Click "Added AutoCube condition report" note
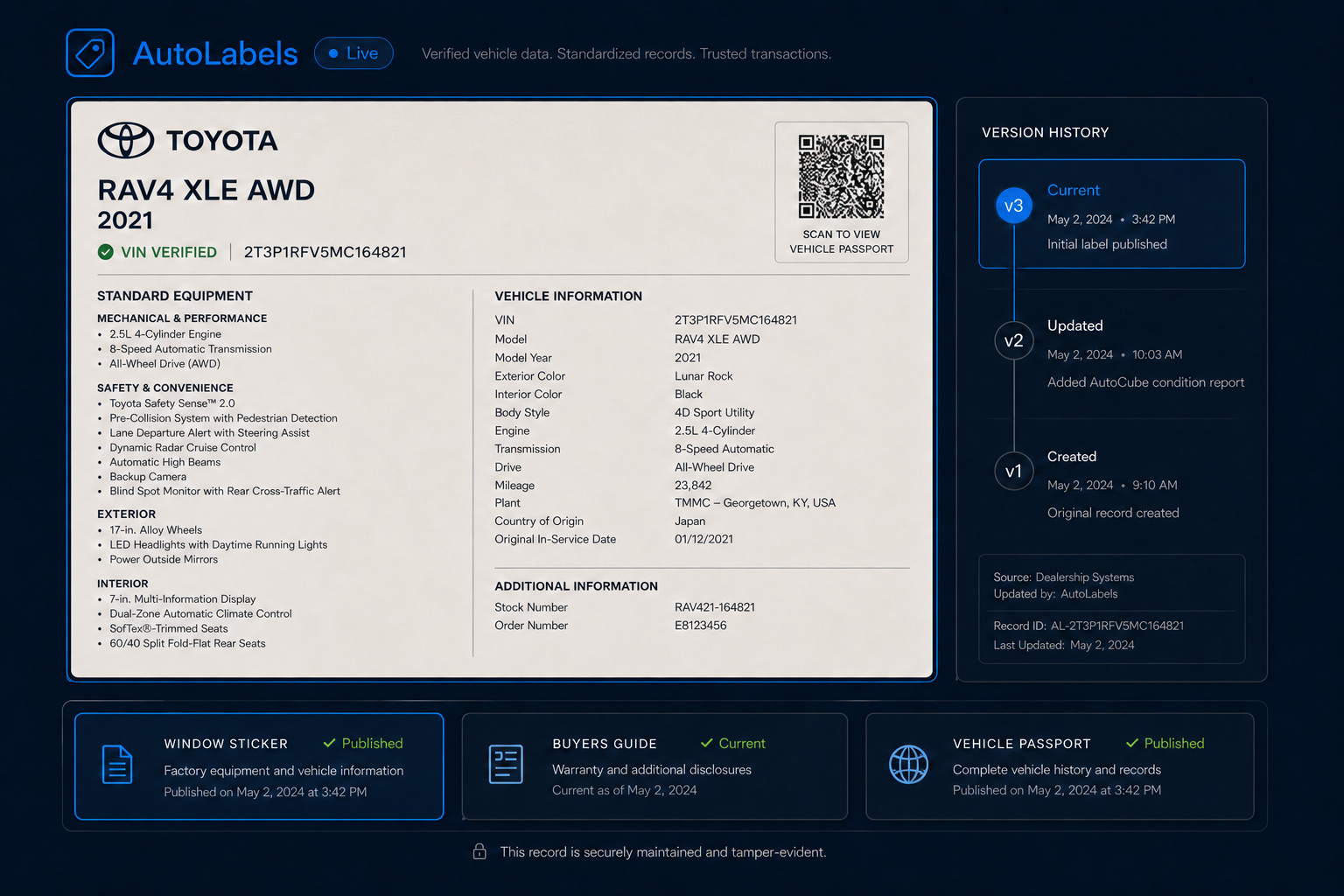This screenshot has width=1344, height=896. tap(1145, 382)
